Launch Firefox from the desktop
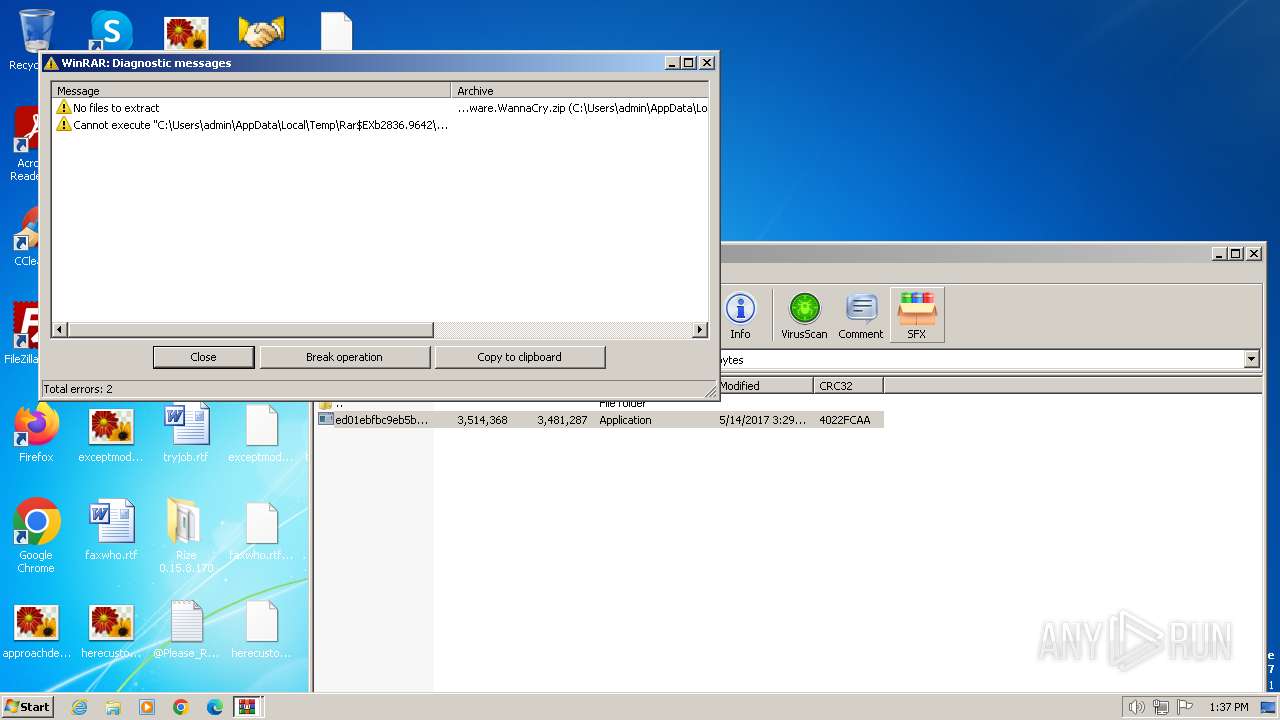1280x720 pixels. coord(36,435)
